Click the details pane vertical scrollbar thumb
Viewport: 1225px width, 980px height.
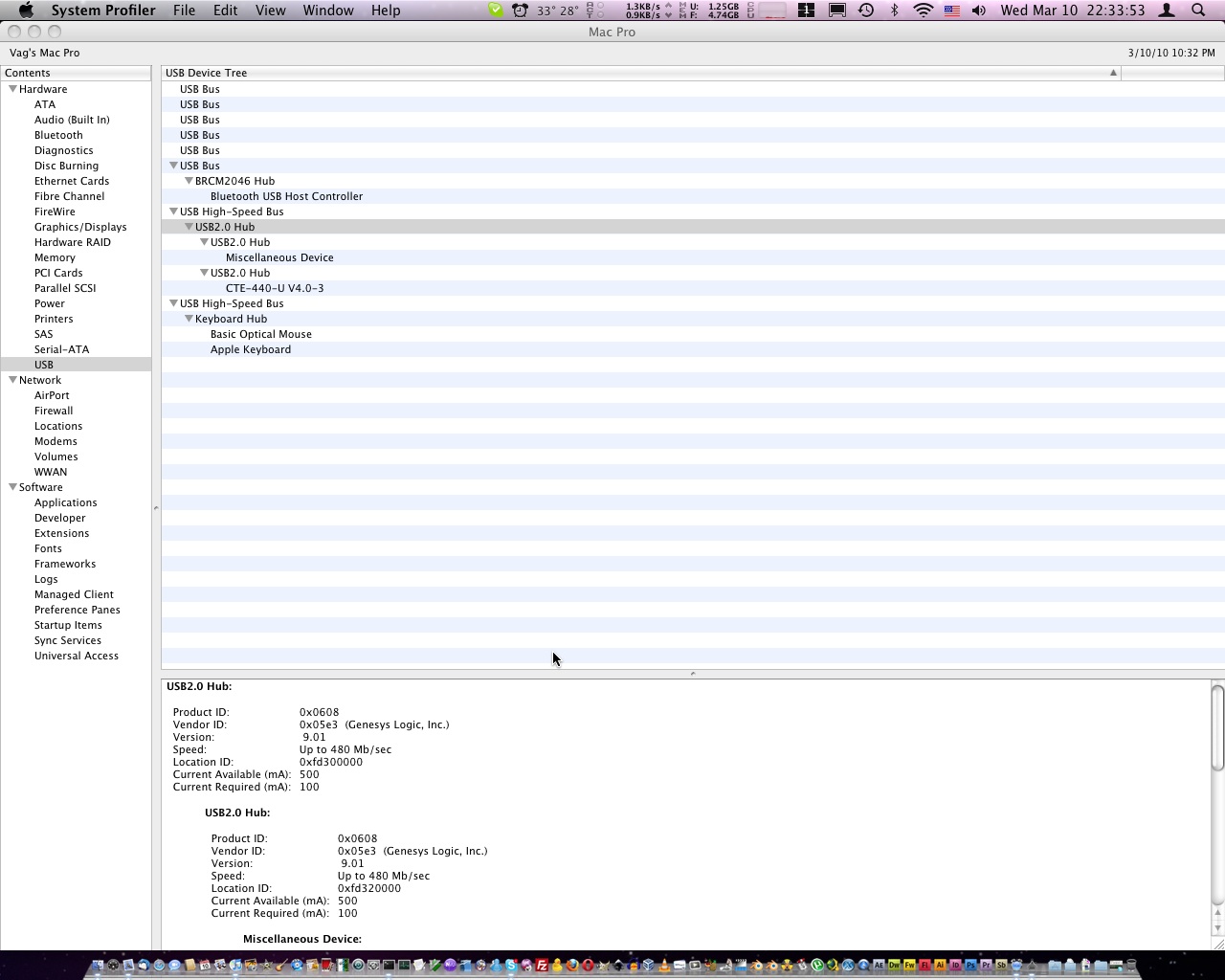click(1217, 726)
